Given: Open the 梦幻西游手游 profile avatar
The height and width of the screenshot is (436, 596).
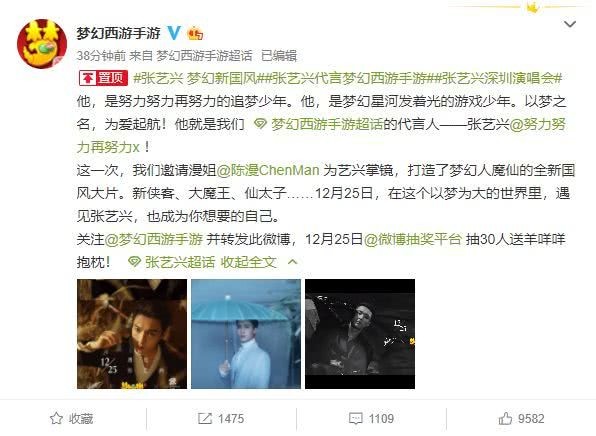Looking at the screenshot, I should (42, 43).
